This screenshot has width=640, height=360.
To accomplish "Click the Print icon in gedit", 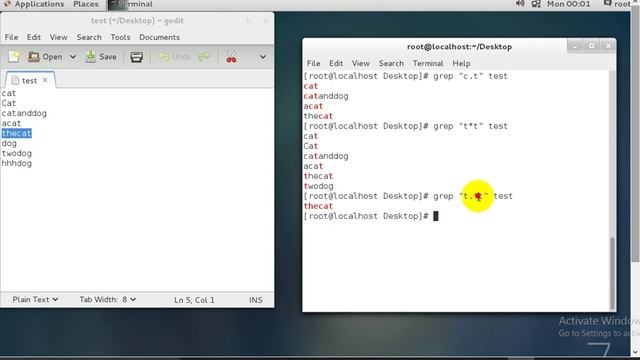I will pyautogui.click(x=136, y=57).
